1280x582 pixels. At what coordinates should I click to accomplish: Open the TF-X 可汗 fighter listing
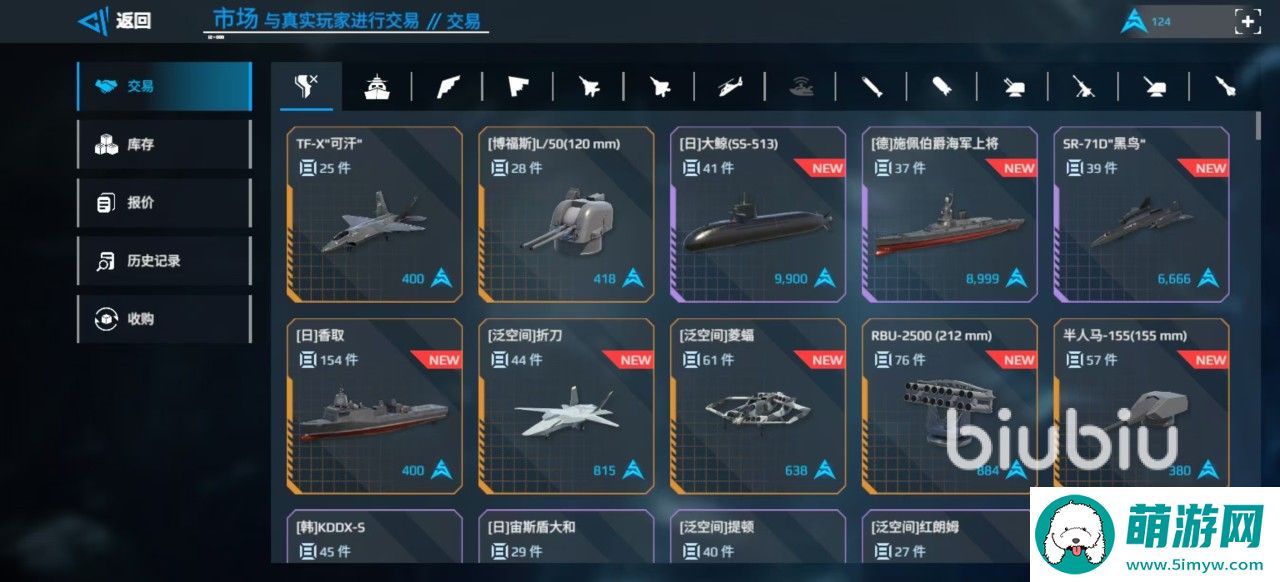(374, 214)
